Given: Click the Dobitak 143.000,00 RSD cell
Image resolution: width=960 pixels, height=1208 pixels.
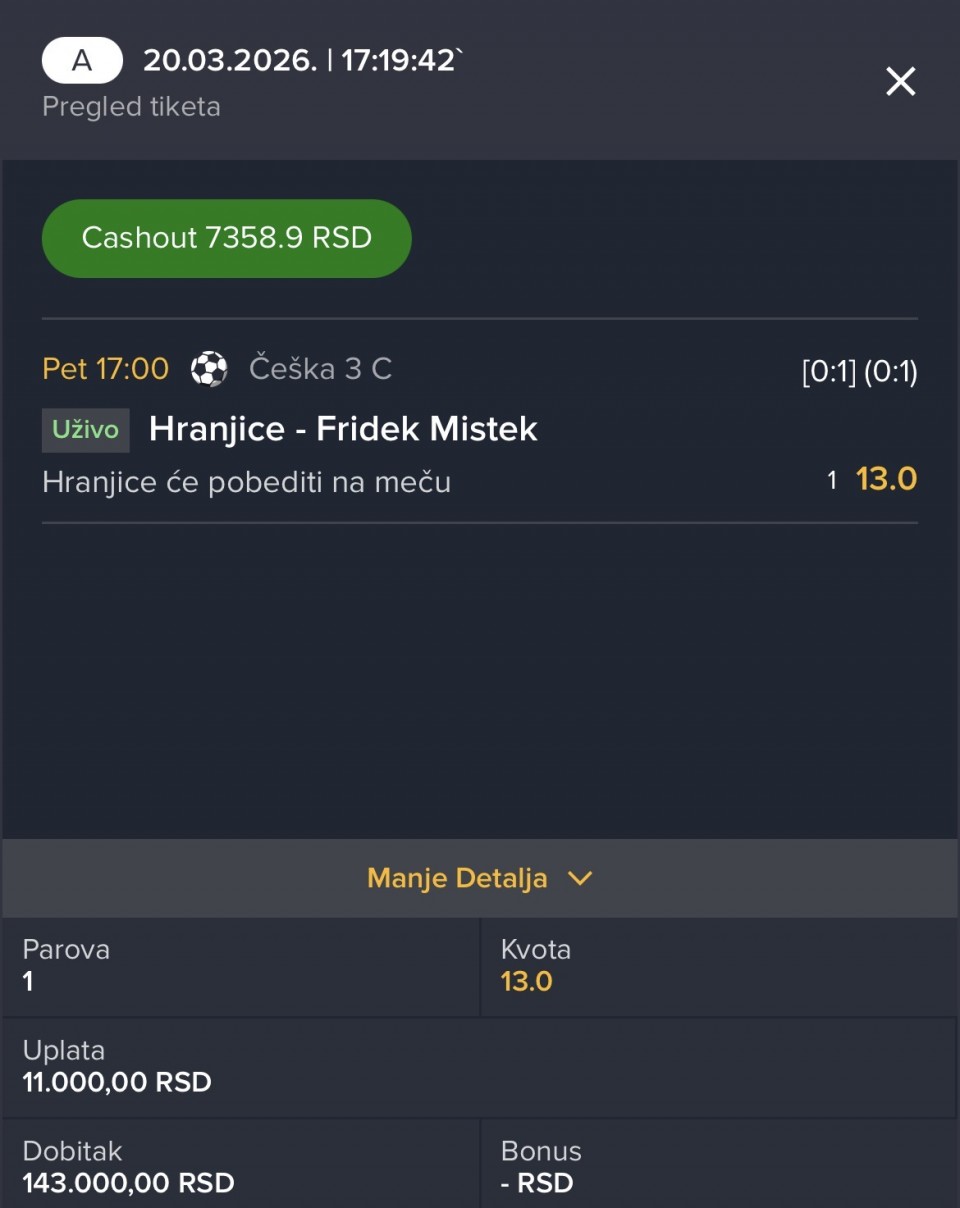Looking at the screenshot, I should pyautogui.click(x=240, y=1167).
